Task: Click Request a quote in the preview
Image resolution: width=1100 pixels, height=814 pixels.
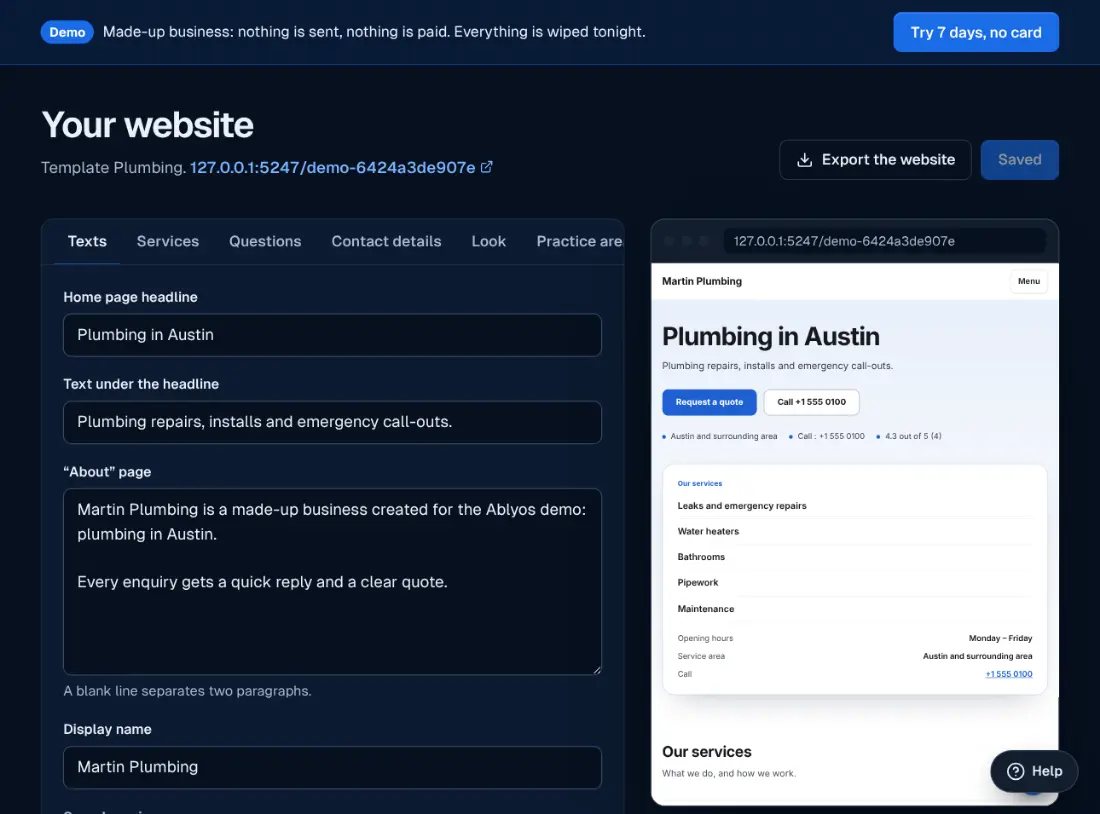Action: (709, 402)
